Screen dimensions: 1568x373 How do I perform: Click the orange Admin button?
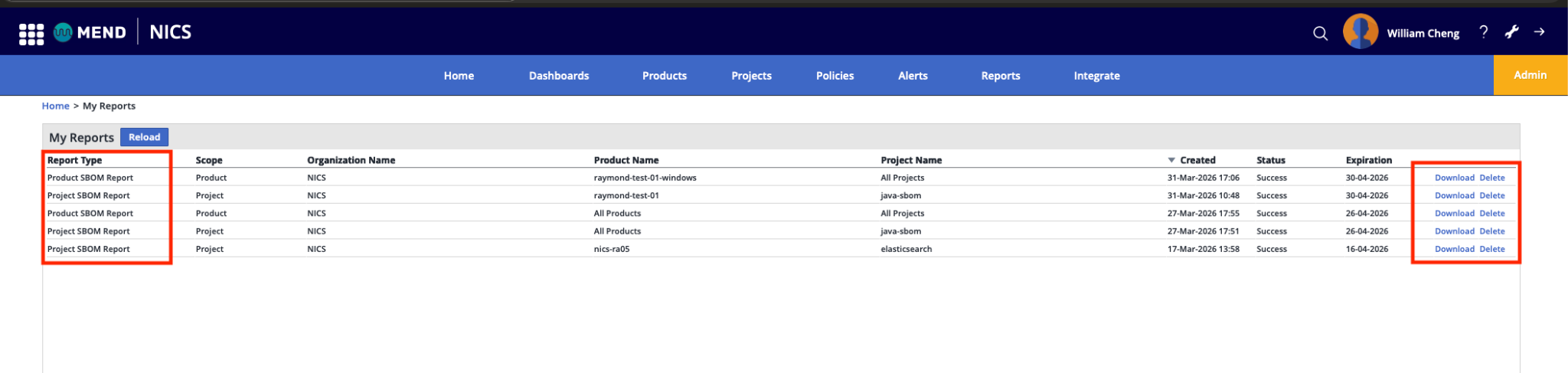1530,75
